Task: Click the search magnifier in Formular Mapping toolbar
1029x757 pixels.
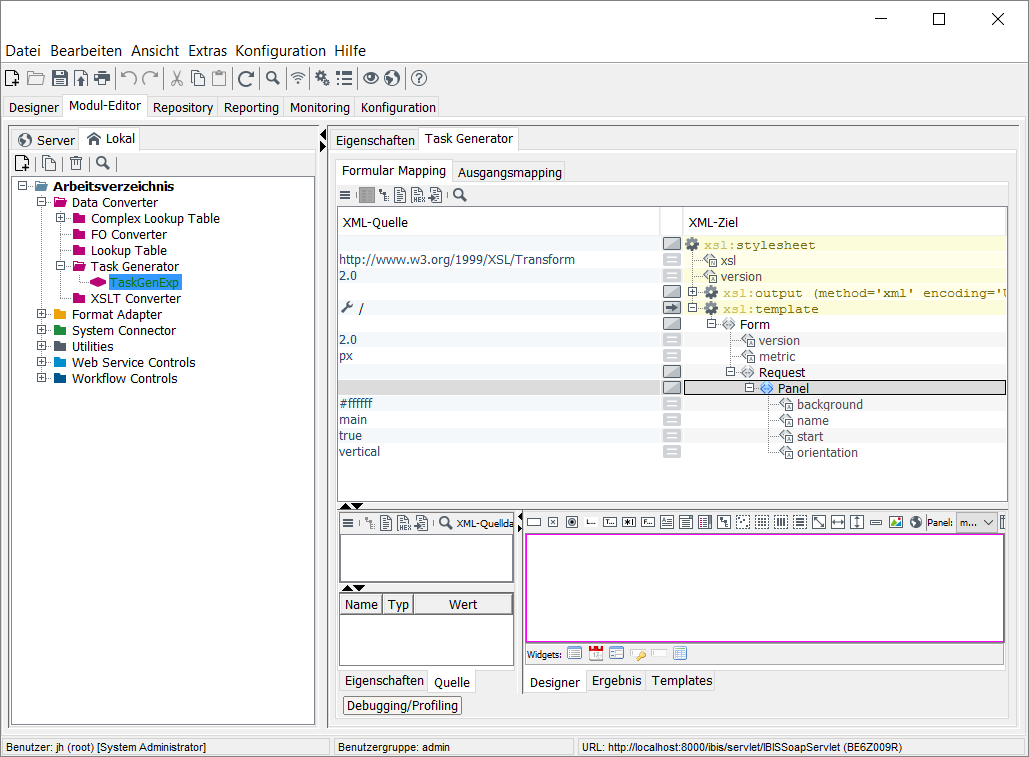Action: [460, 196]
